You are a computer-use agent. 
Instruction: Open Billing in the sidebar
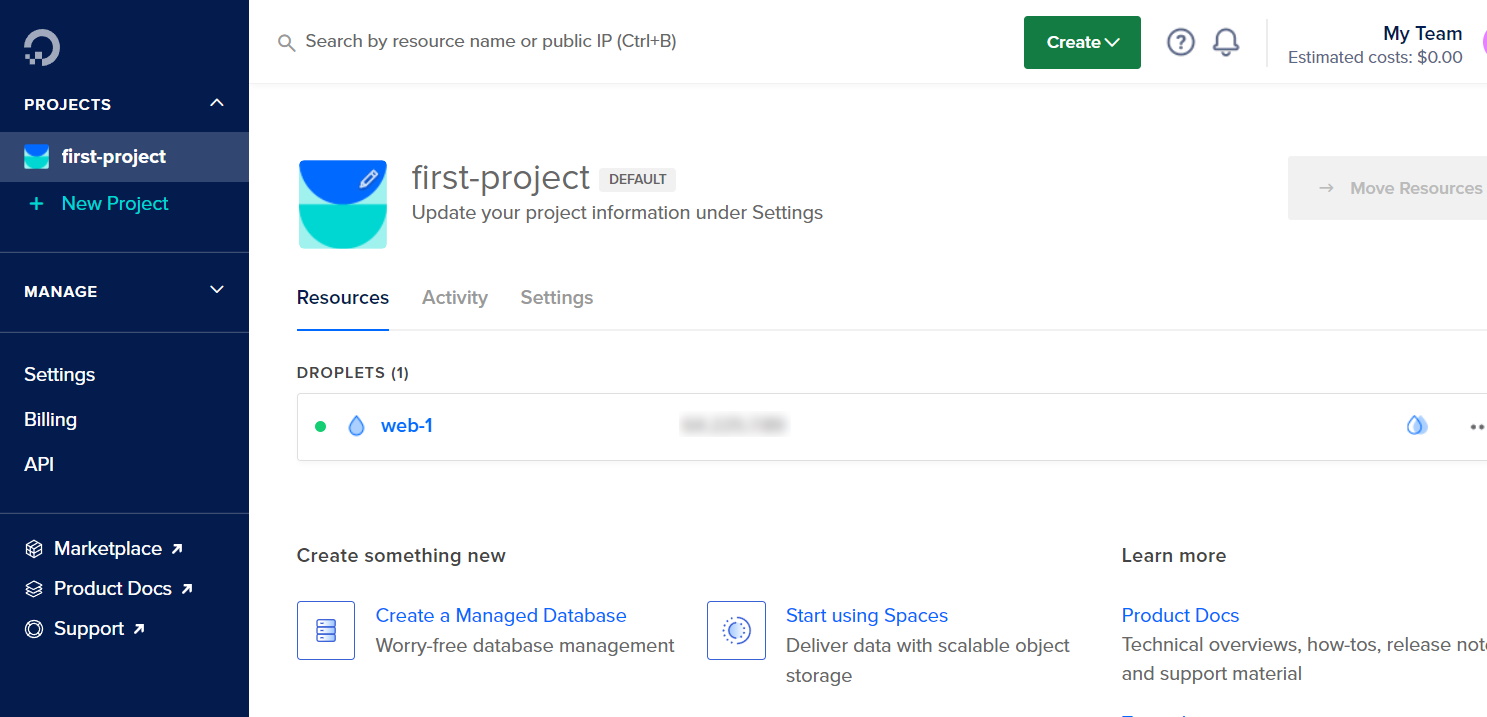pos(50,420)
